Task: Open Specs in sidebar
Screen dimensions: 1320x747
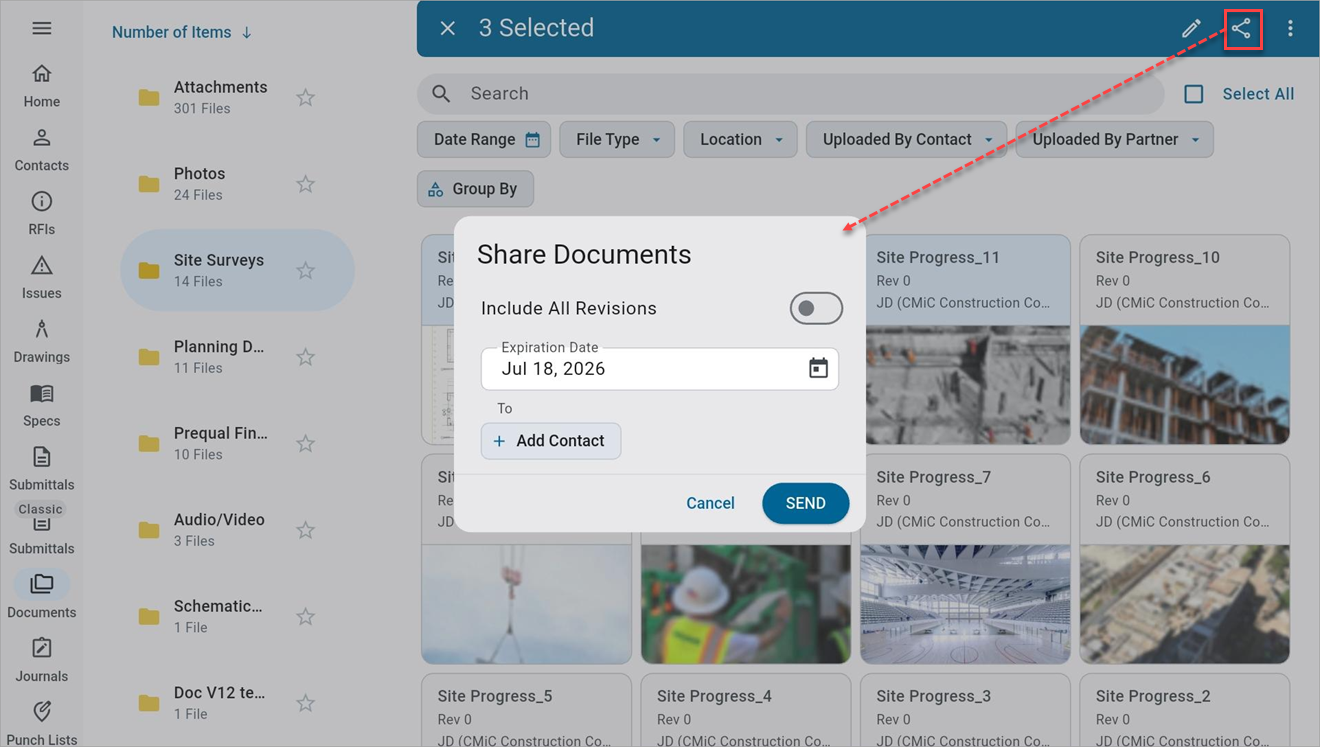Action: [41, 406]
